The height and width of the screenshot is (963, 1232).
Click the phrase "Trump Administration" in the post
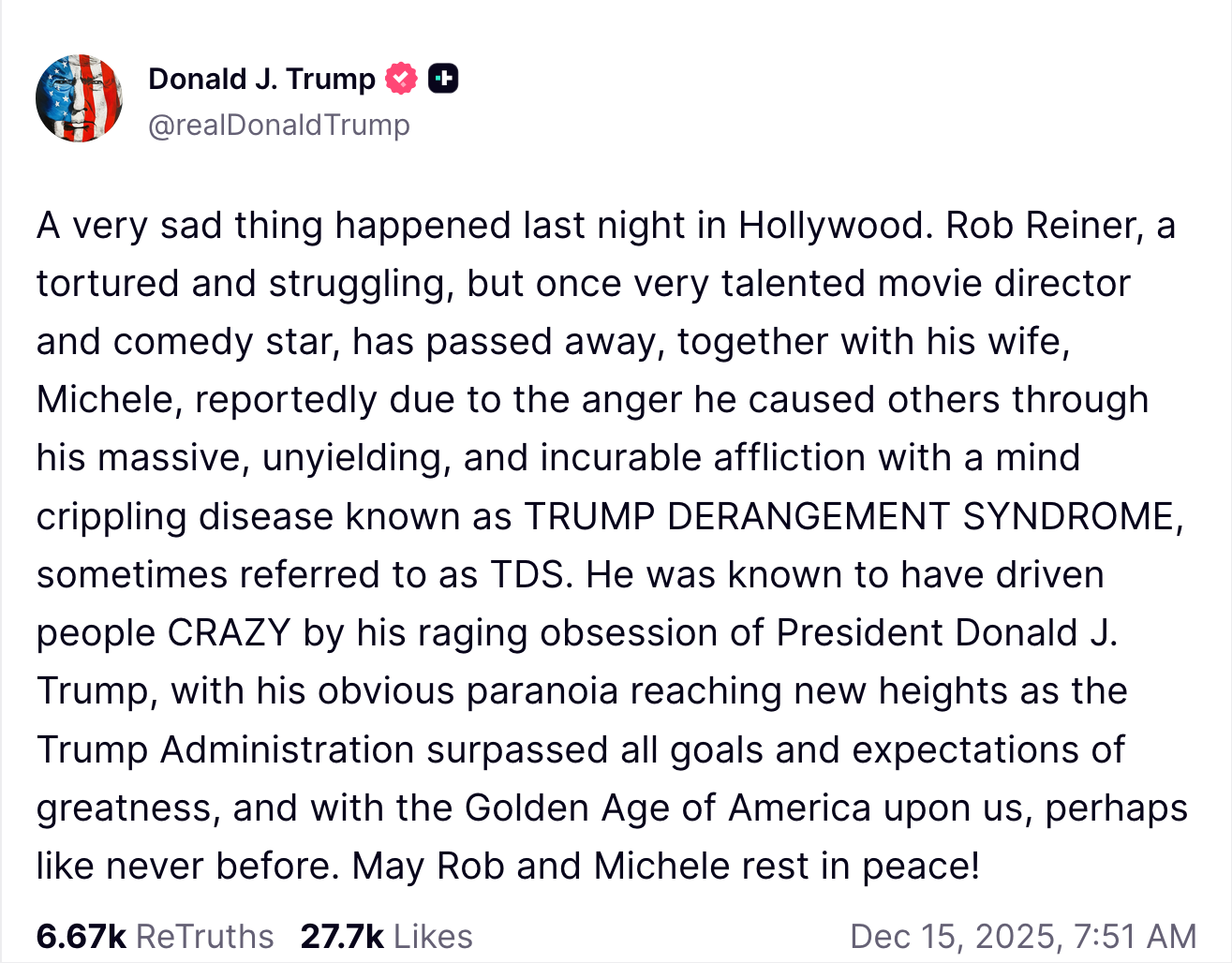(x=225, y=749)
